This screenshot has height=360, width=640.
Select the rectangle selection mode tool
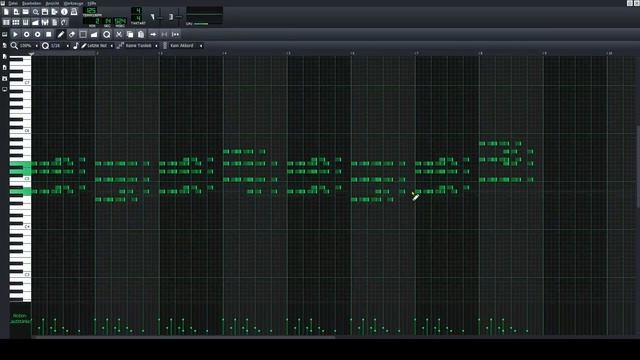tap(83, 34)
